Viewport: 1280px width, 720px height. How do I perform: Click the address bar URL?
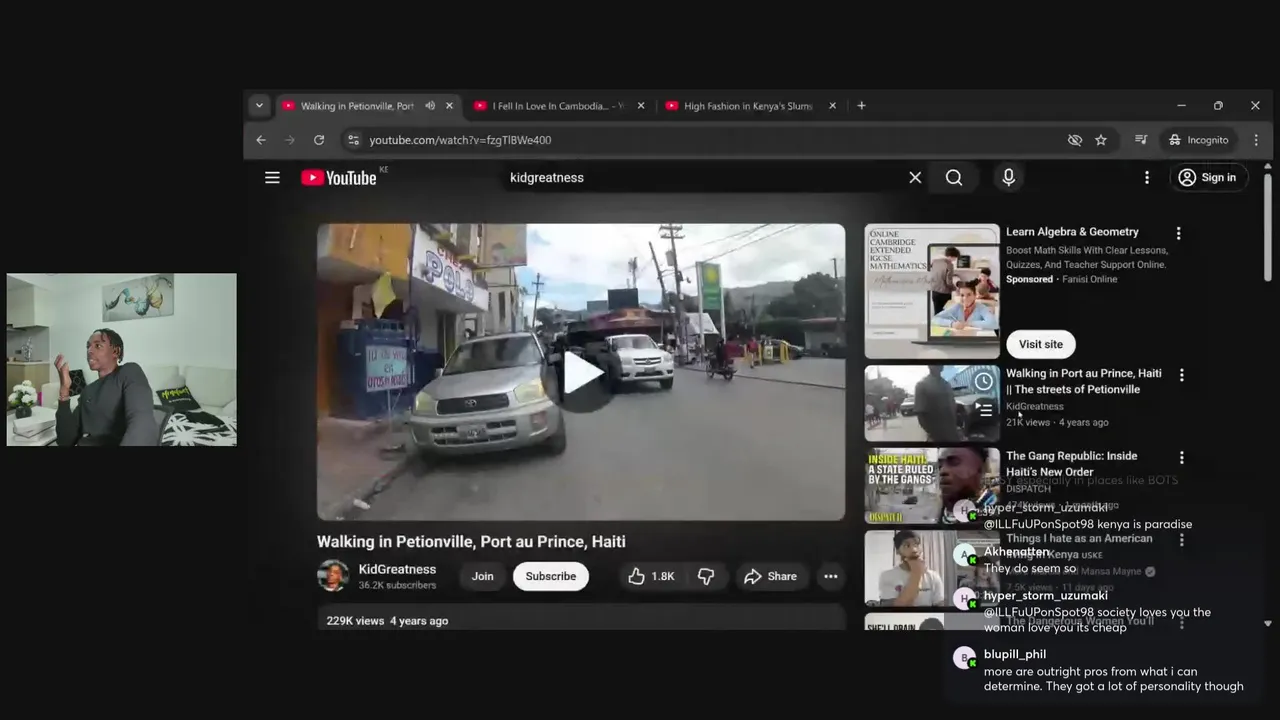460,140
